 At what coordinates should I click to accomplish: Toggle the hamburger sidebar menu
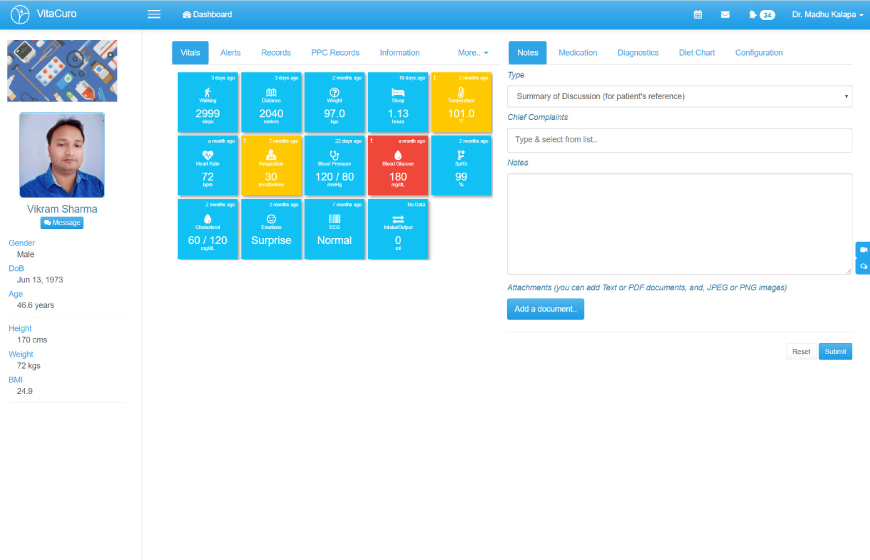(x=153, y=14)
